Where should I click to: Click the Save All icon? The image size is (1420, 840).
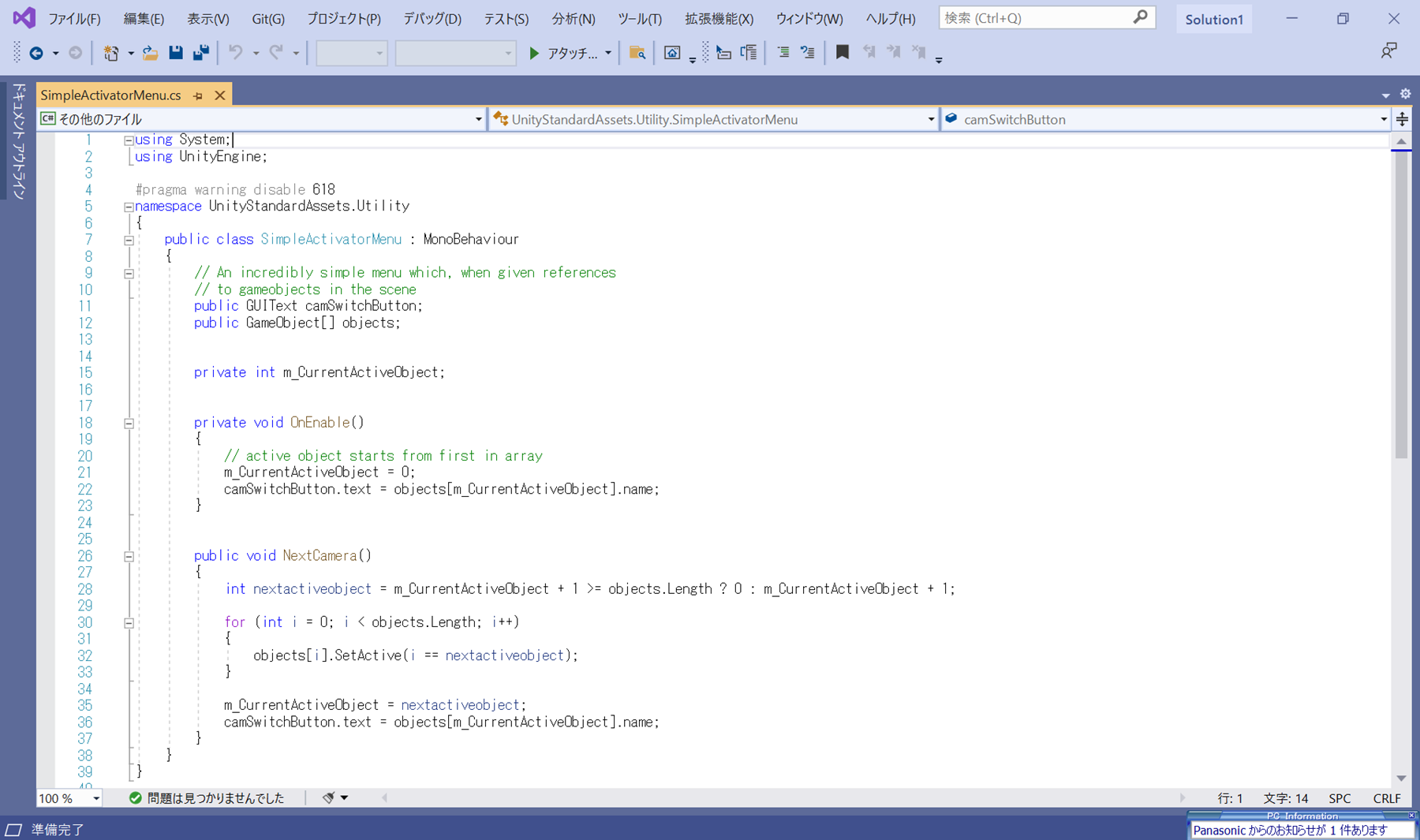click(200, 53)
